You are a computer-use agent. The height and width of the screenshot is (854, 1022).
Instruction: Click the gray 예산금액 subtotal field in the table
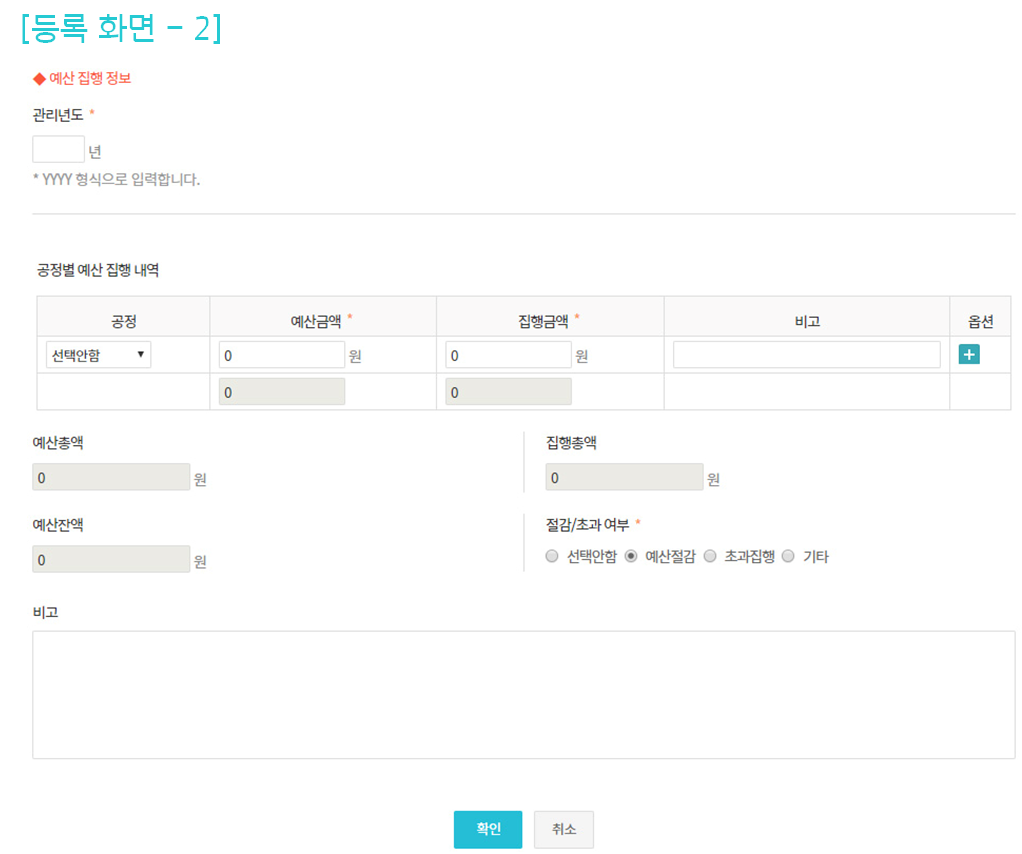click(281, 392)
